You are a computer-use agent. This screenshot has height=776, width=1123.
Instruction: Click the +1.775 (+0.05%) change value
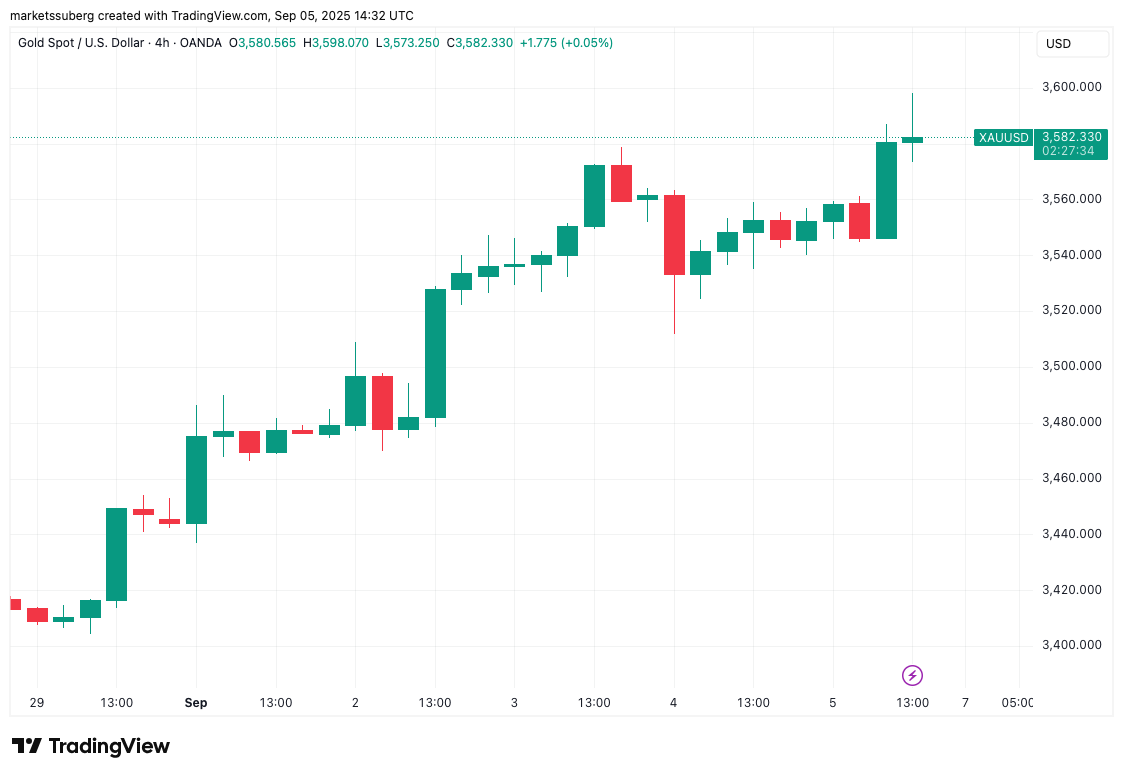point(566,43)
